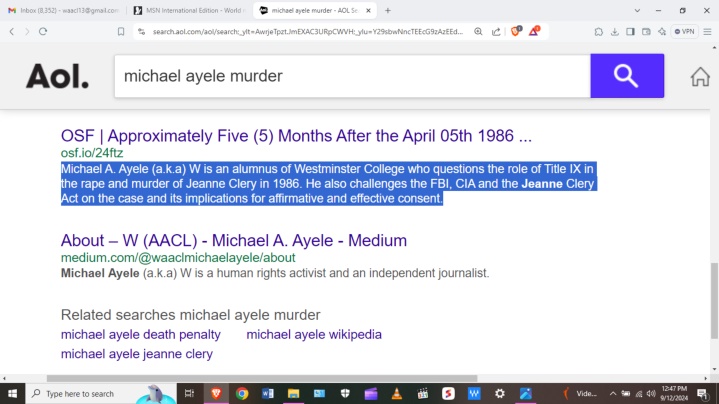Click the highlighted OSF snippet text
The height and width of the screenshot is (404, 719).
(328, 183)
